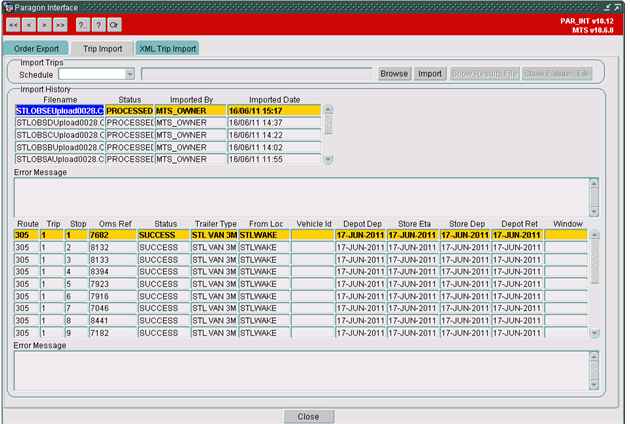This screenshot has height=424, width=630.
Task: Click upper Error Message scroll up arrow
Action: coord(594,184)
